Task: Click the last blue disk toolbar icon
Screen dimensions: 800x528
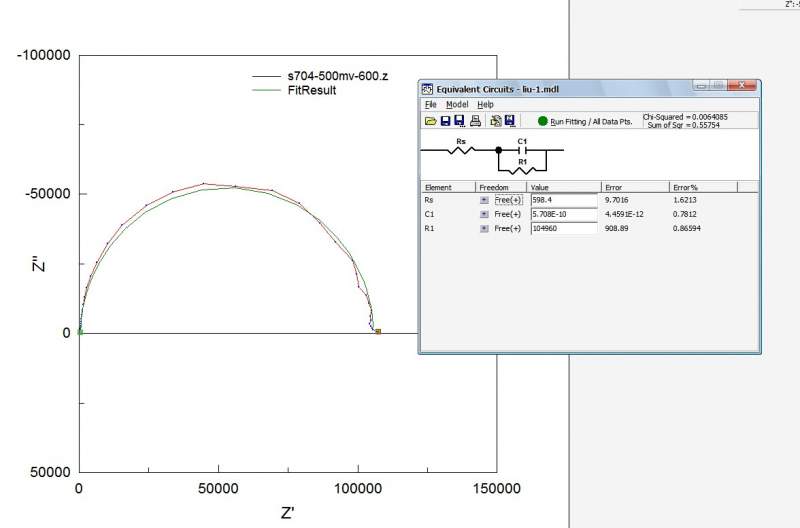Action: (x=510, y=121)
